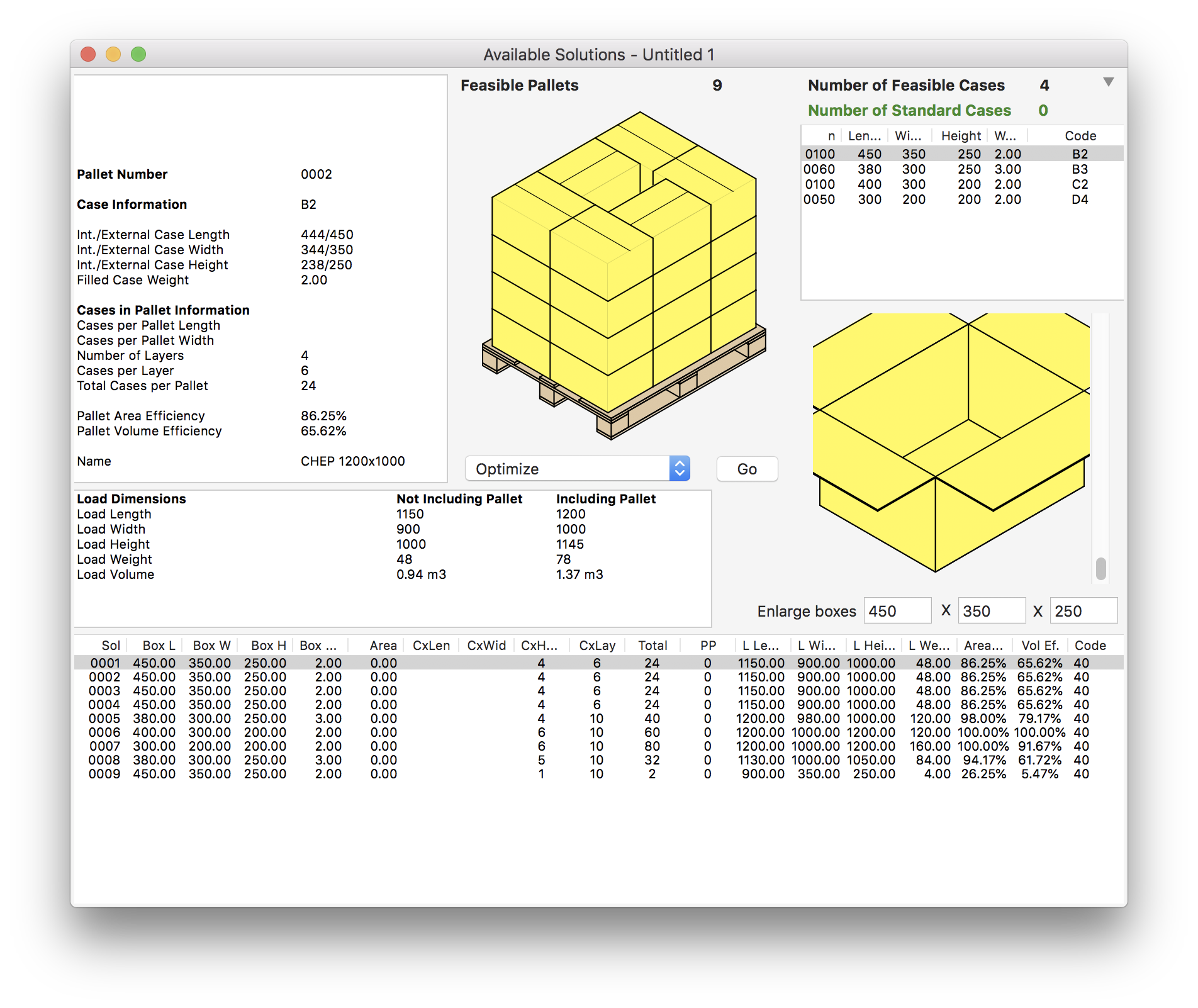Click Total Cases per Pallet value 24
This screenshot has width=1198, height=1008.
point(308,386)
